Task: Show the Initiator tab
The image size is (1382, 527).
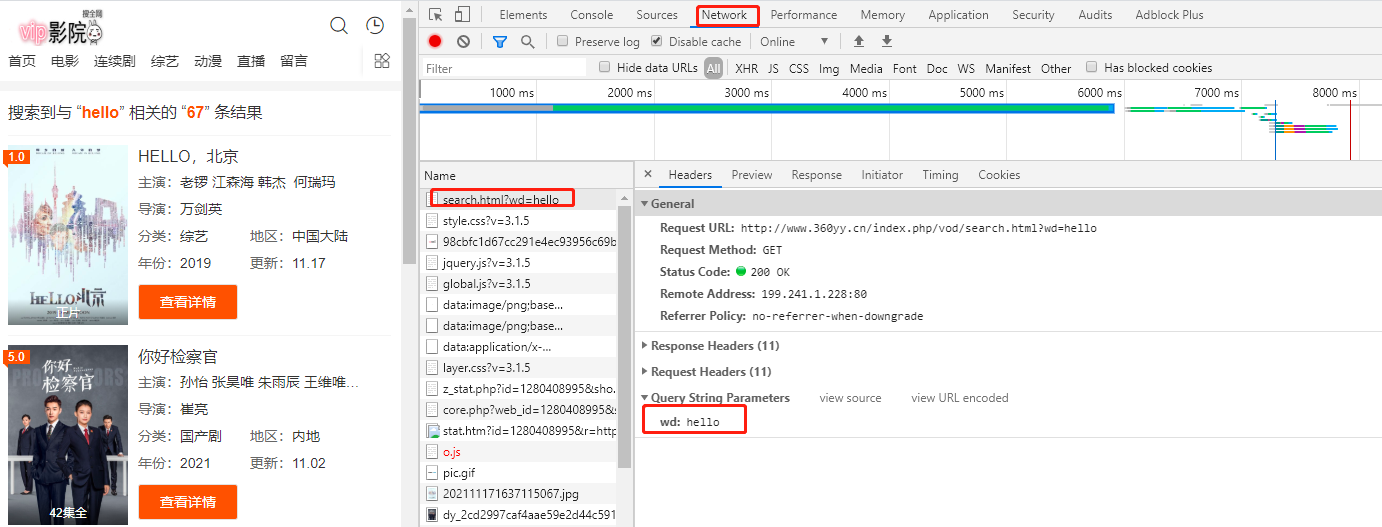Action: tap(882, 174)
